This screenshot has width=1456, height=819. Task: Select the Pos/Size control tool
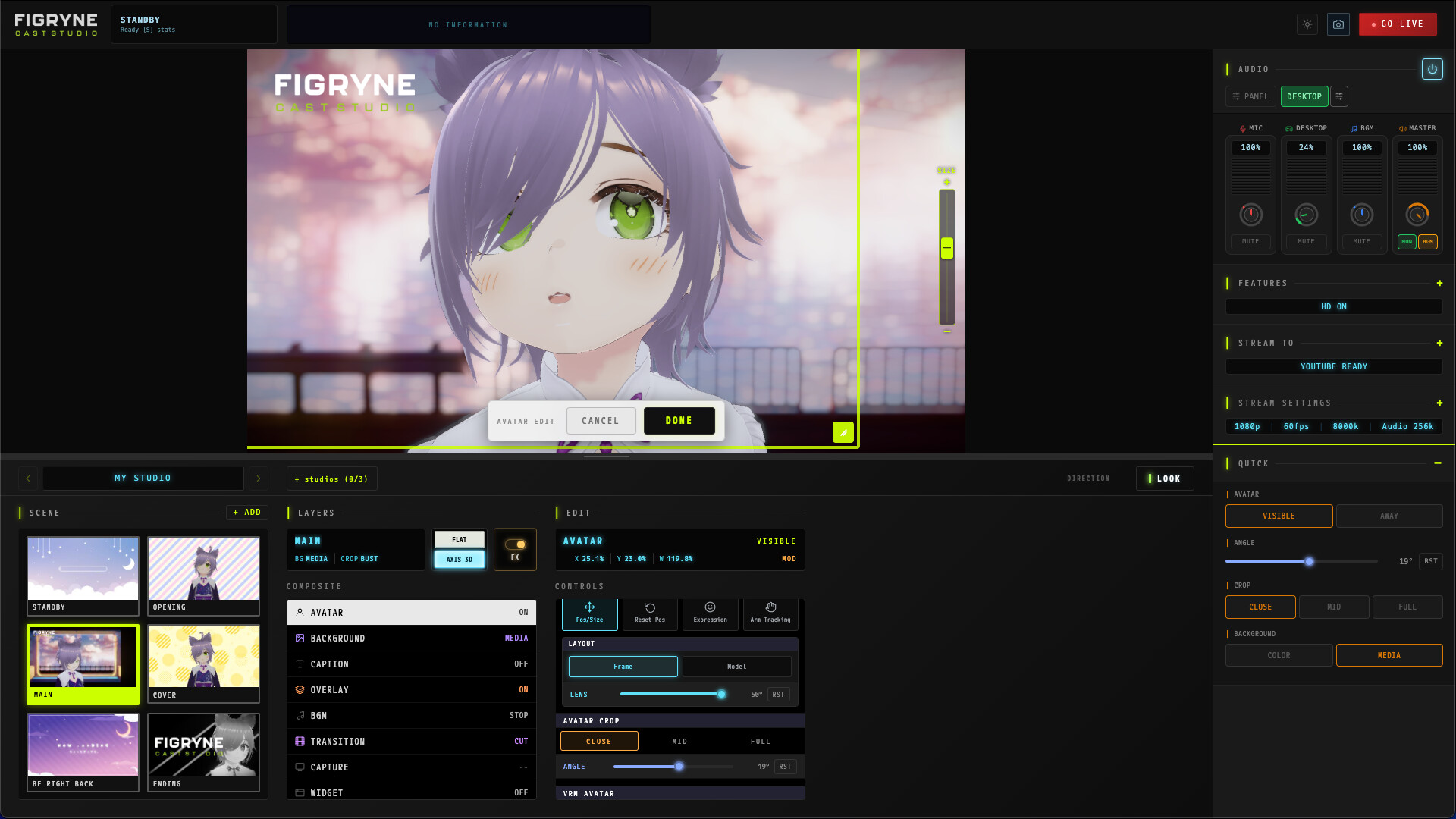(590, 613)
